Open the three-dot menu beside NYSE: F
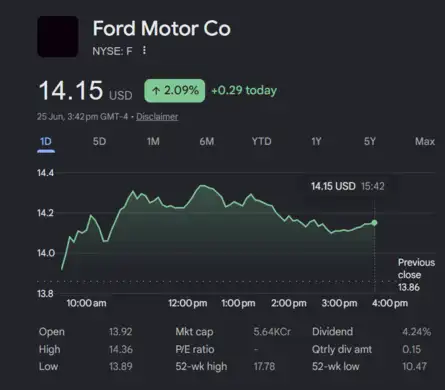 point(144,50)
